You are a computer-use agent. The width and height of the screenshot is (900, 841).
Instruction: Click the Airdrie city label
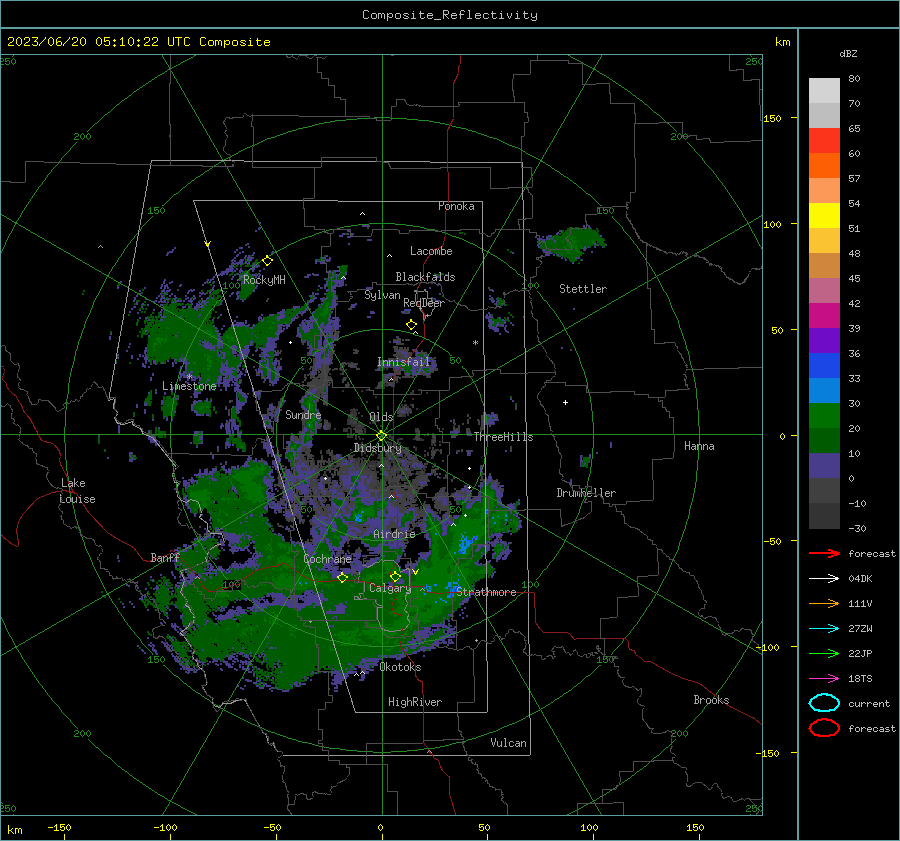pyautogui.click(x=394, y=534)
